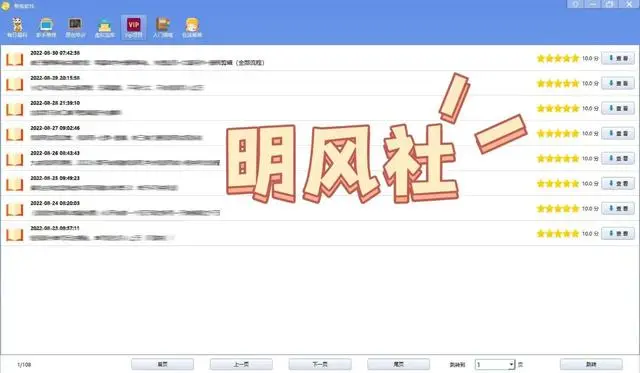
Task: Click 10.0 分 score of 2022-08-25 entry
Action: coord(590,184)
